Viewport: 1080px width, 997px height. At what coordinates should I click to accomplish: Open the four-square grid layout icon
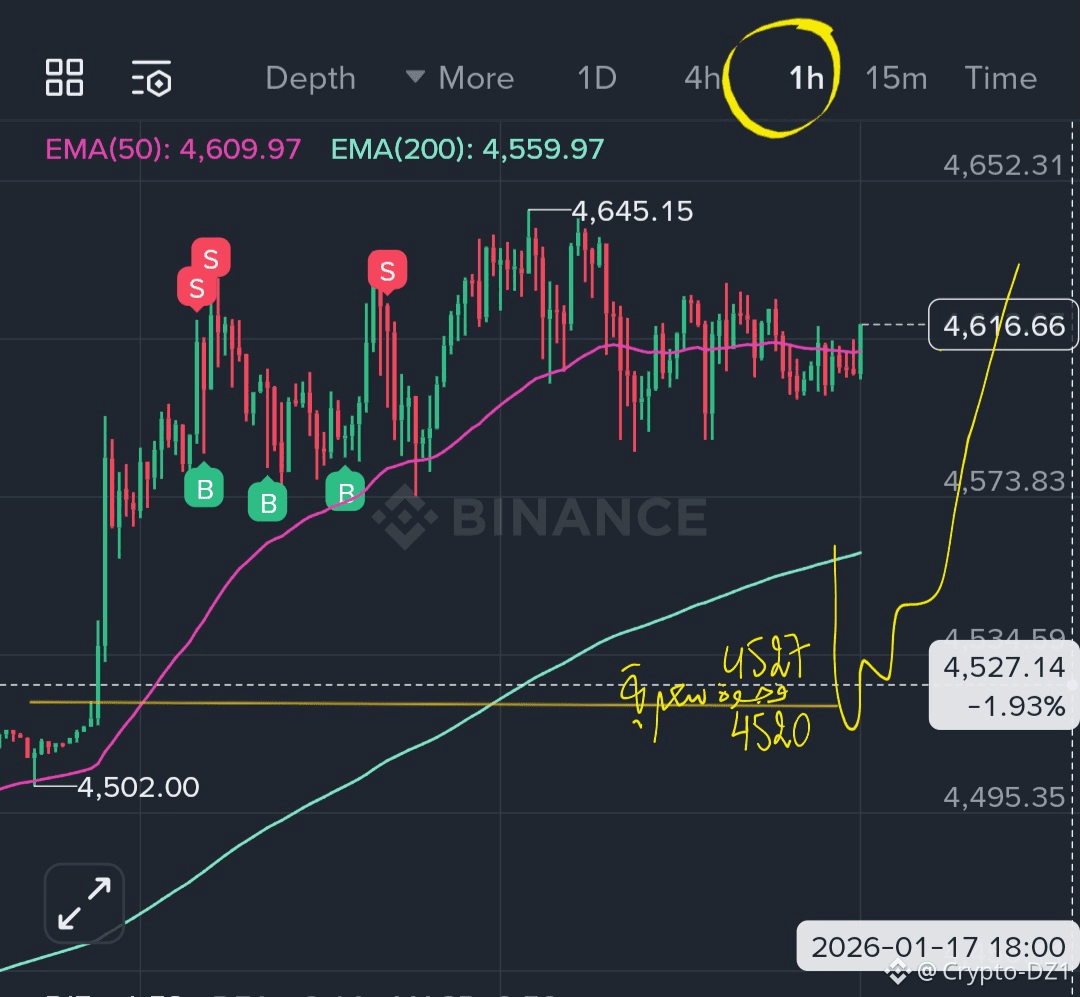tap(64, 77)
